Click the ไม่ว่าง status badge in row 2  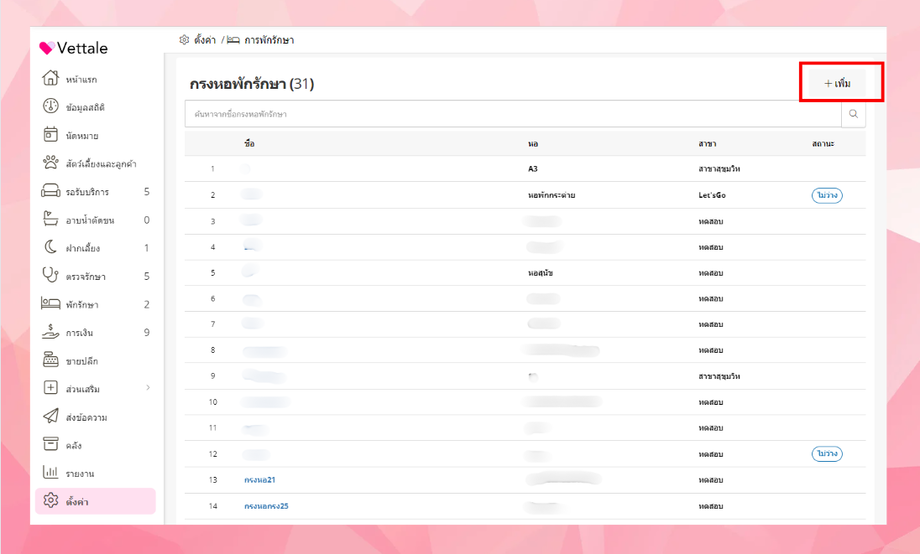(827, 195)
